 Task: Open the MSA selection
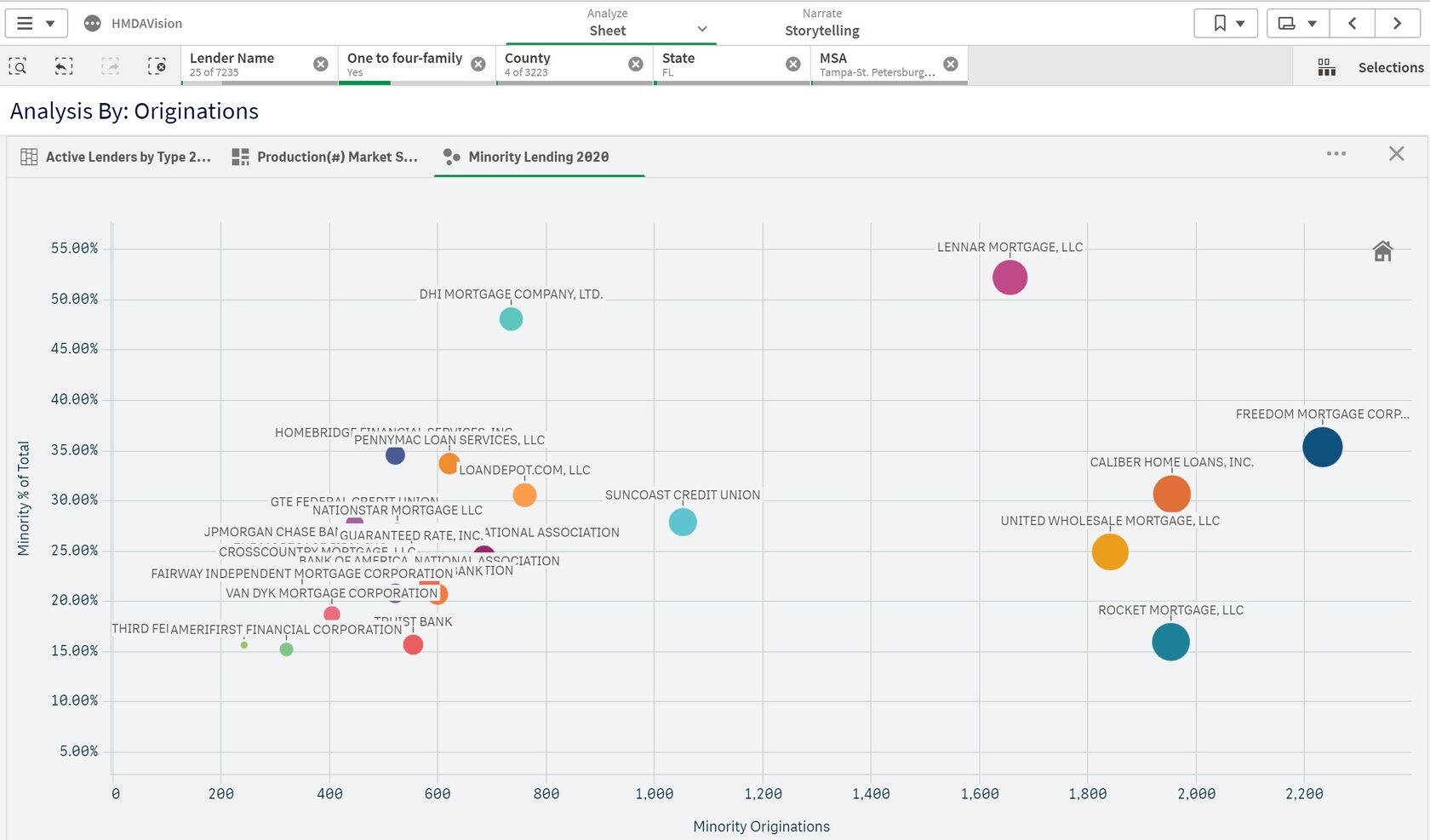click(x=877, y=65)
